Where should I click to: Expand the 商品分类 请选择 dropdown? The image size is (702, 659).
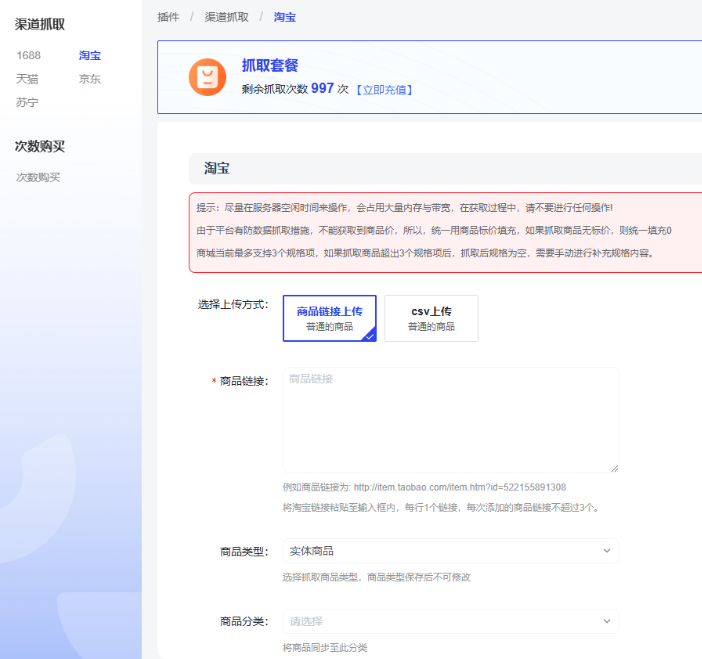(x=450, y=621)
